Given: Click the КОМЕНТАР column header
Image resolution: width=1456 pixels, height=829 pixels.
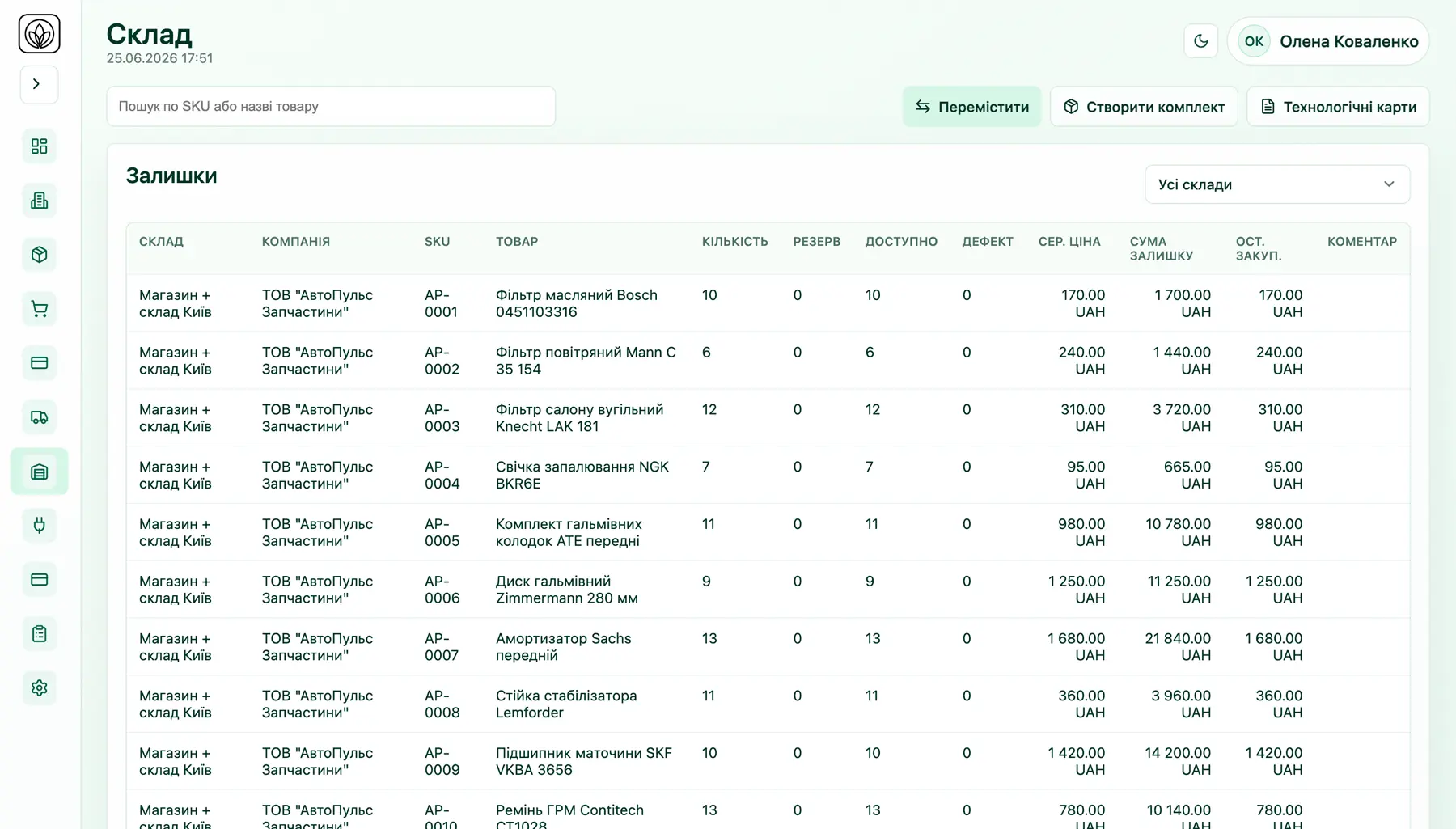Looking at the screenshot, I should pos(1361,242).
